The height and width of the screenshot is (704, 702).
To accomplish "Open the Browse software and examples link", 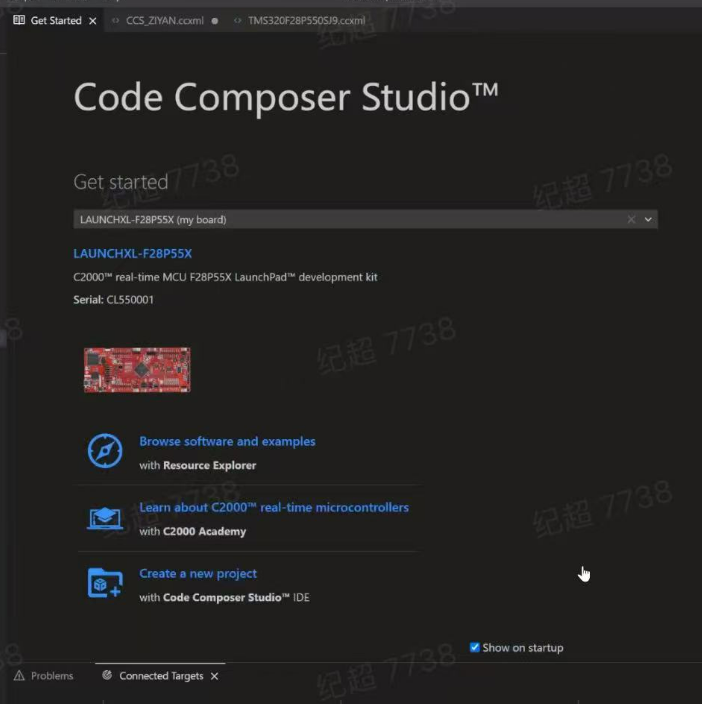I will (x=227, y=441).
